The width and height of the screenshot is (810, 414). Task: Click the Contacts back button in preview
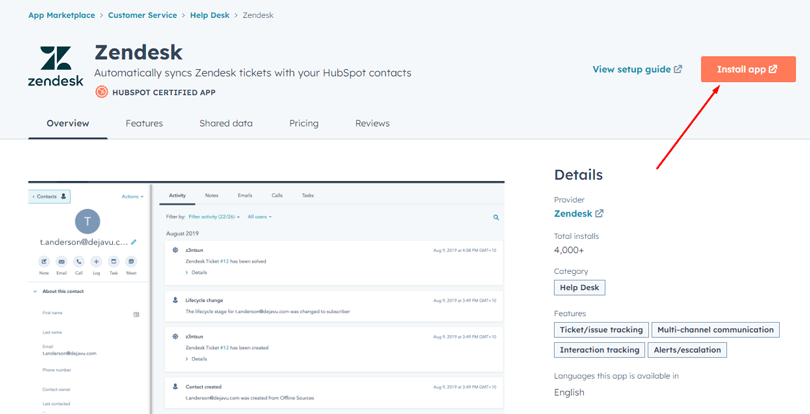49,196
